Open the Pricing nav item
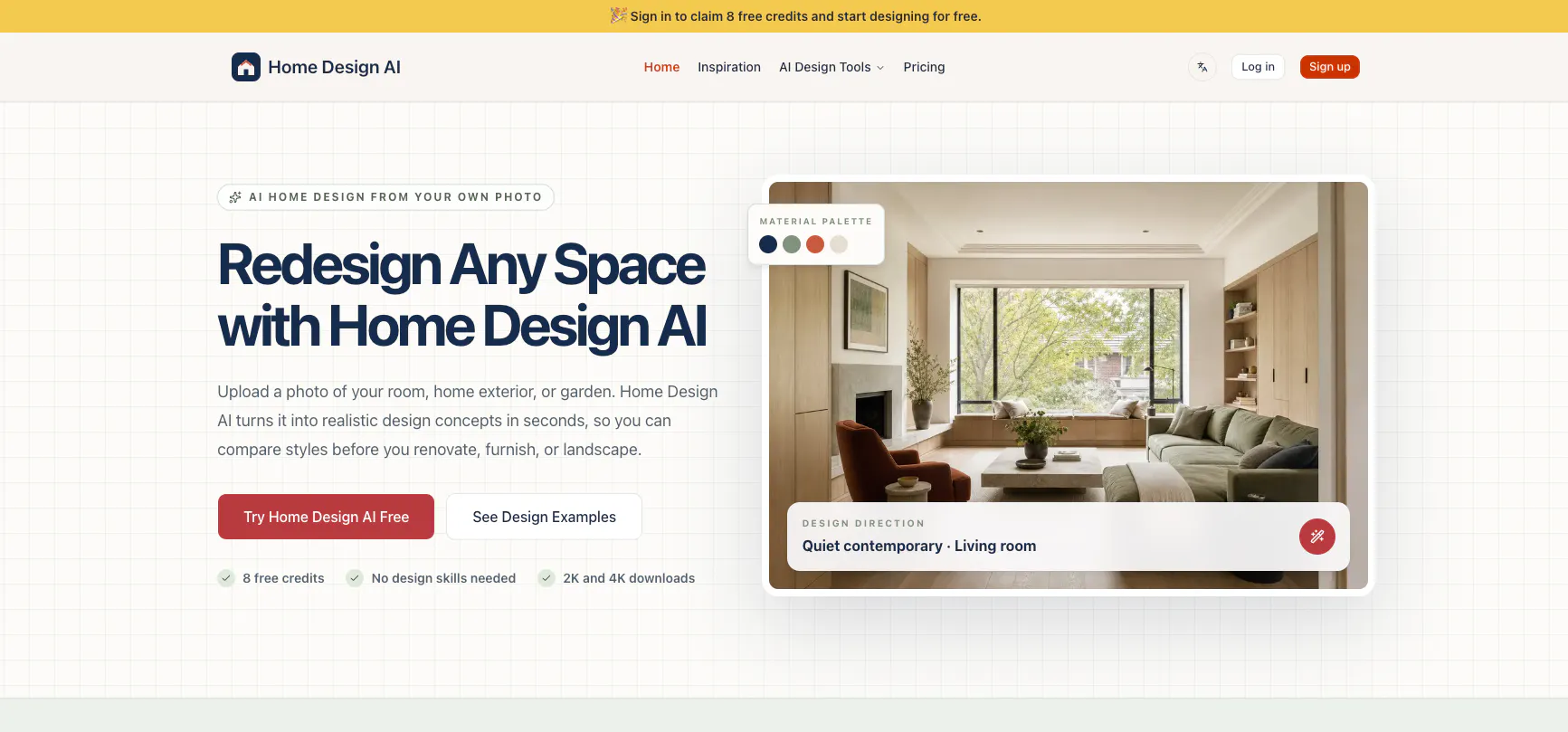Screen dimensions: 1568x732 924,67
